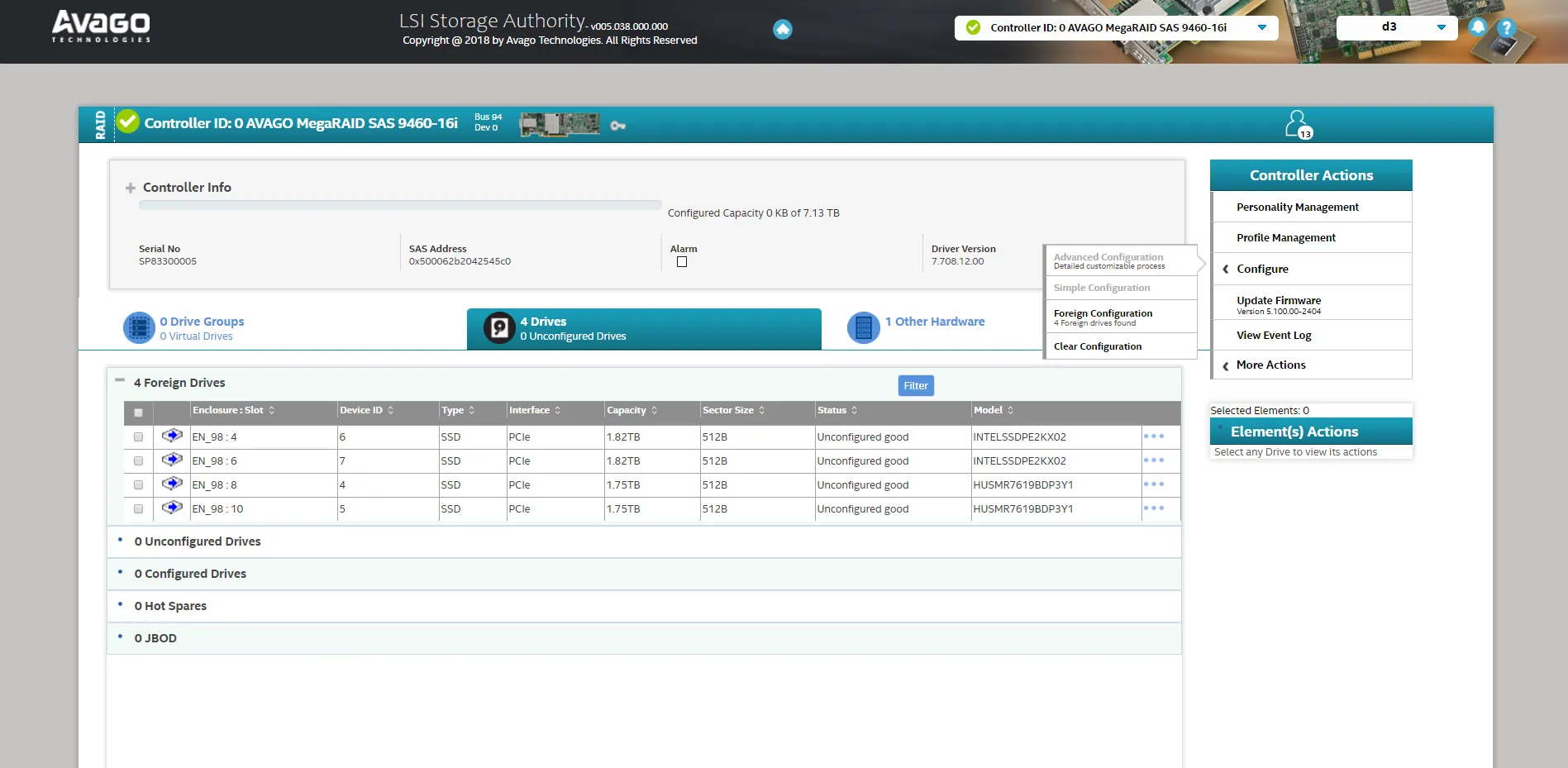Check the select-all checkbox in the drives table
This screenshot has width=1568, height=768.
138,411
